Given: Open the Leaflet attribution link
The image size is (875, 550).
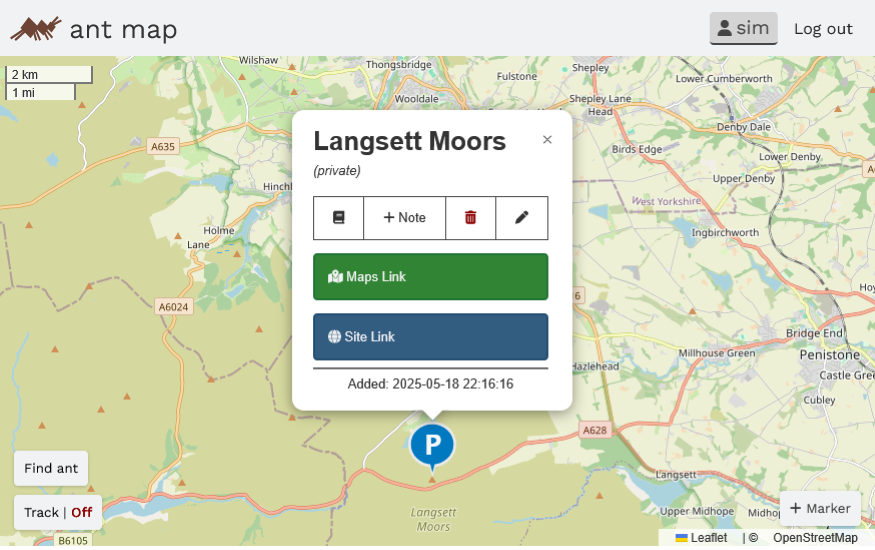Looking at the screenshot, I should click(x=708, y=538).
